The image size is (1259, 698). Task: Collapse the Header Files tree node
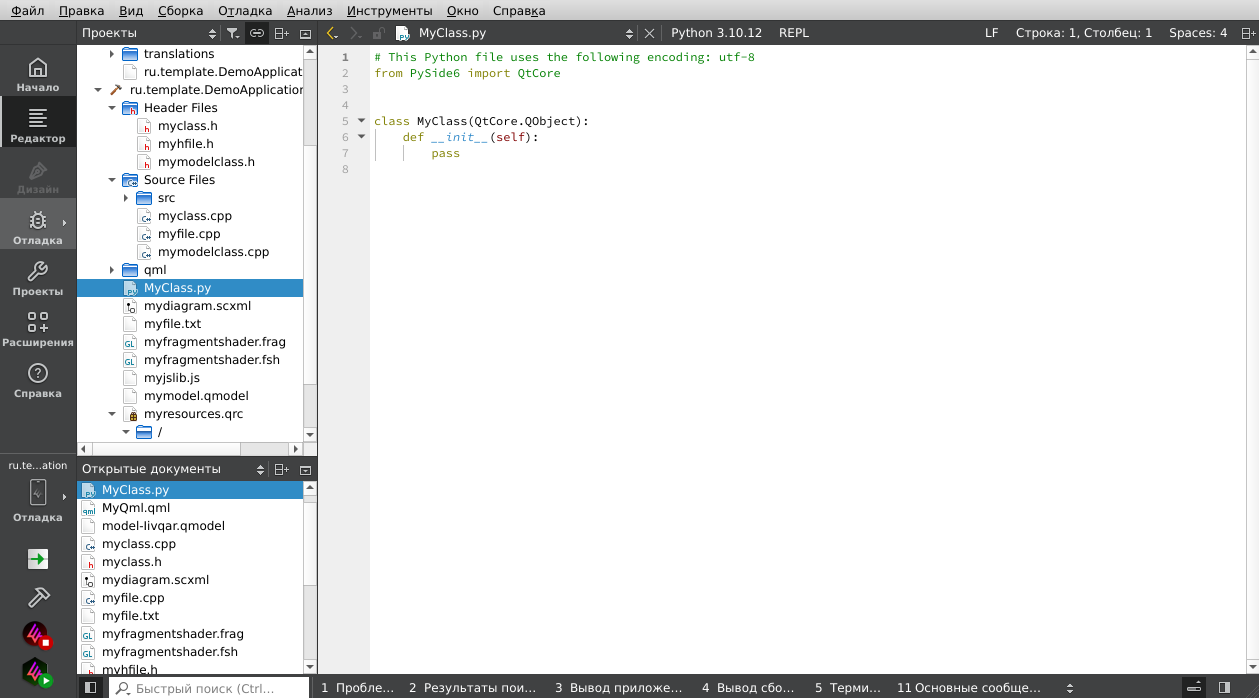[112, 108]
